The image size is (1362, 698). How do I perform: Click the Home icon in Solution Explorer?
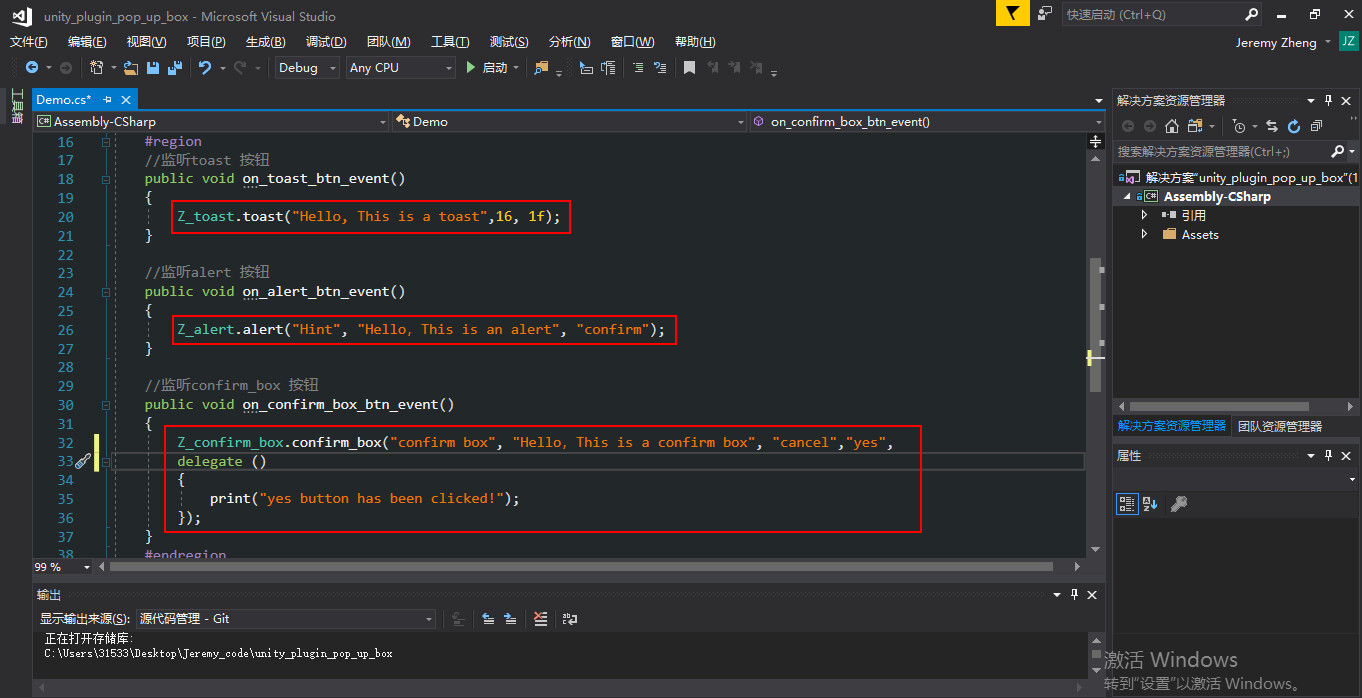pyautogui.click(x=1173, y=126)
